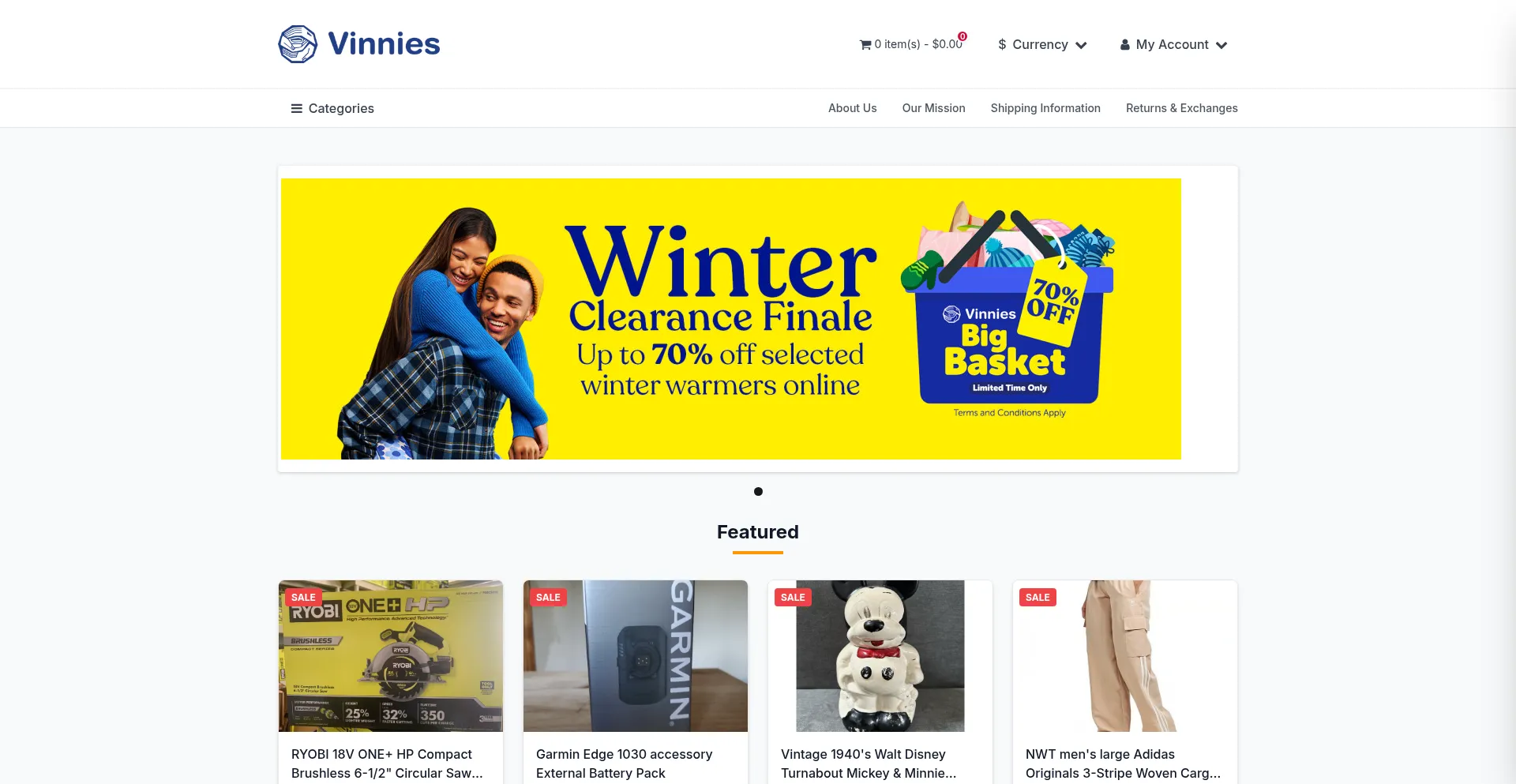
Task: Open Garmin Edge 1030 product thumbnail
Action: tap(636, 656)
